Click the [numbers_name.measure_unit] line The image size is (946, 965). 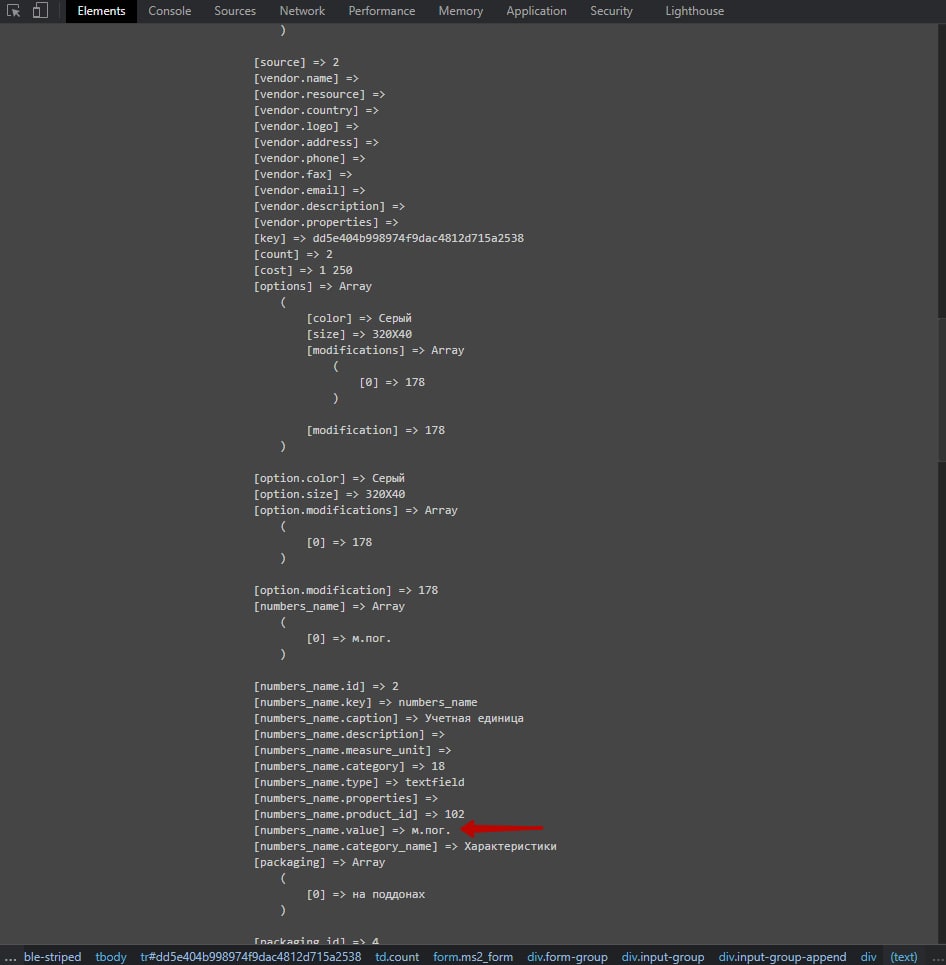[x=353, y=750]
